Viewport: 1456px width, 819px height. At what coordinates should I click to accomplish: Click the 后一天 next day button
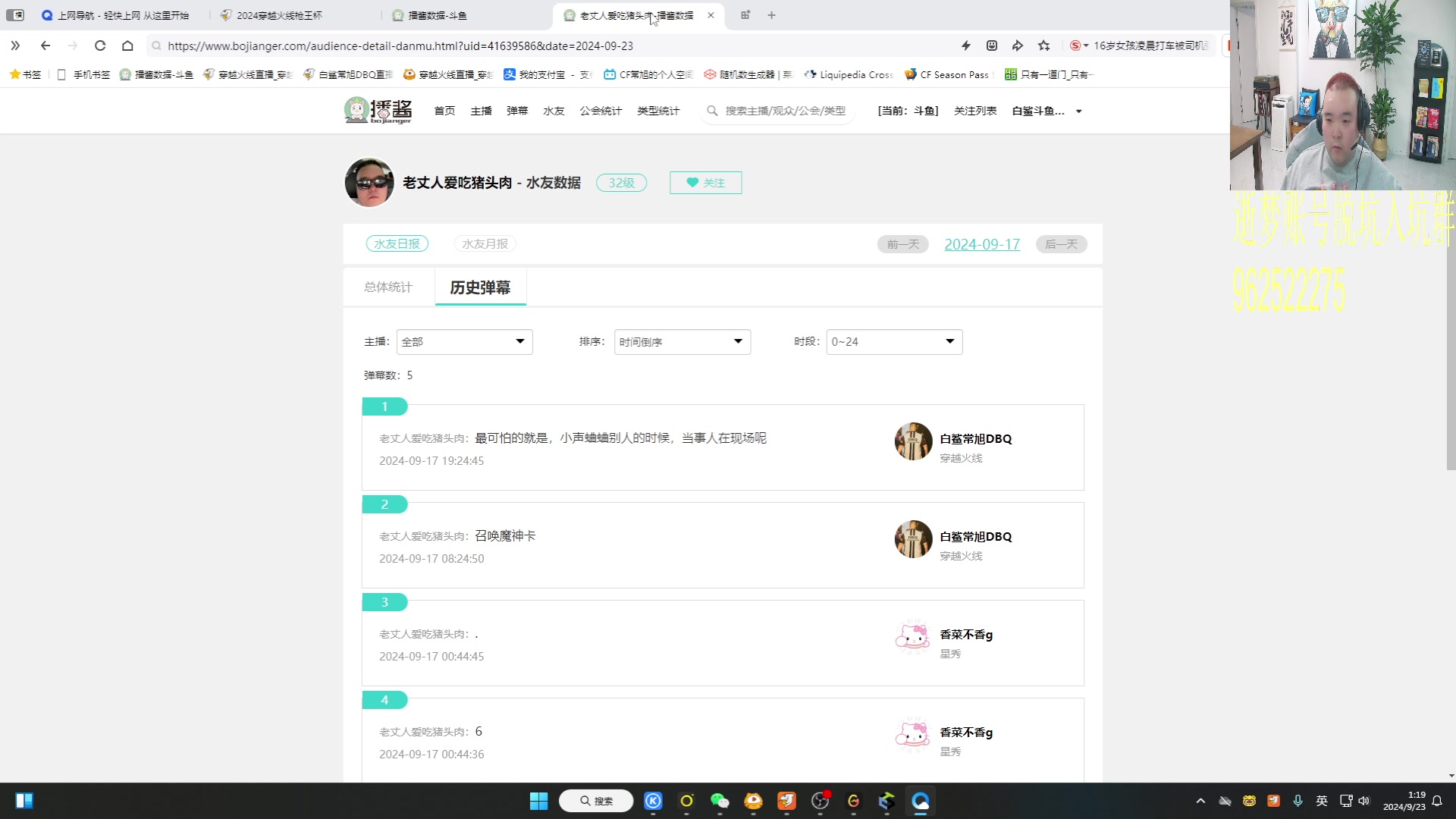click(x=1062, y=244)
